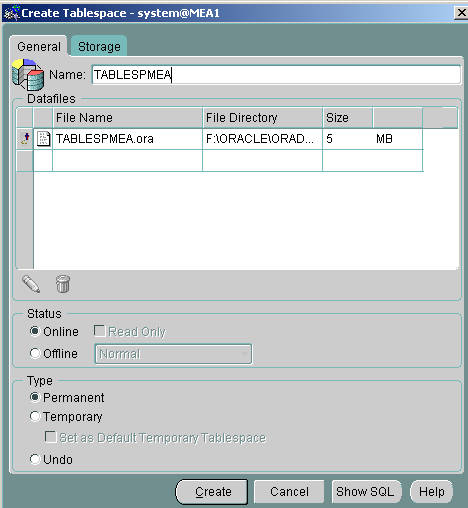Screen dimensions: 468x508
Task: Toggle the Read Only checkbox
Action: pos(99,331)
